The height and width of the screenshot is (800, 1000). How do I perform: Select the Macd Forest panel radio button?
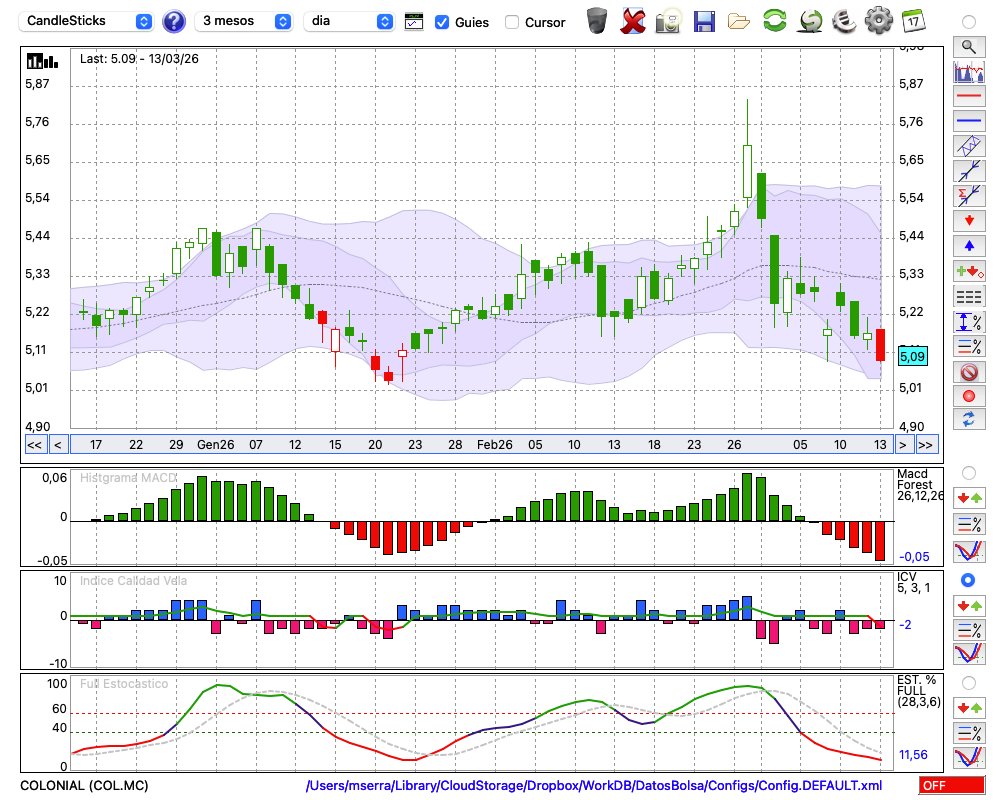coord(968,472)
